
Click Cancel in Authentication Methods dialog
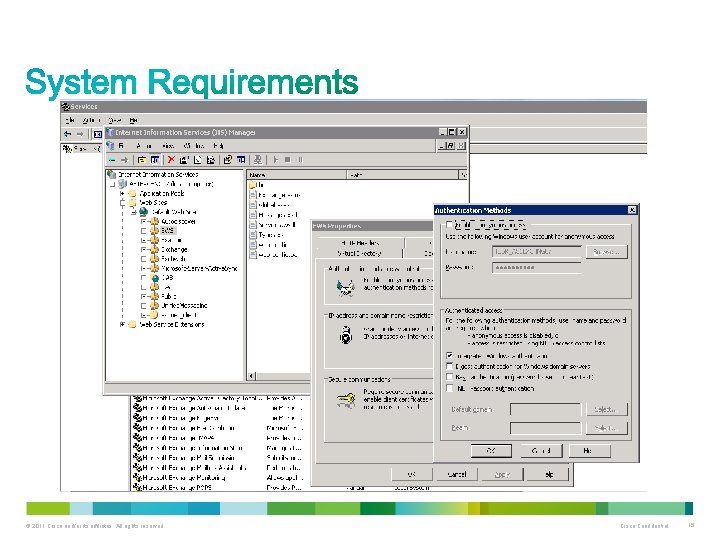(x=540, y=451)
